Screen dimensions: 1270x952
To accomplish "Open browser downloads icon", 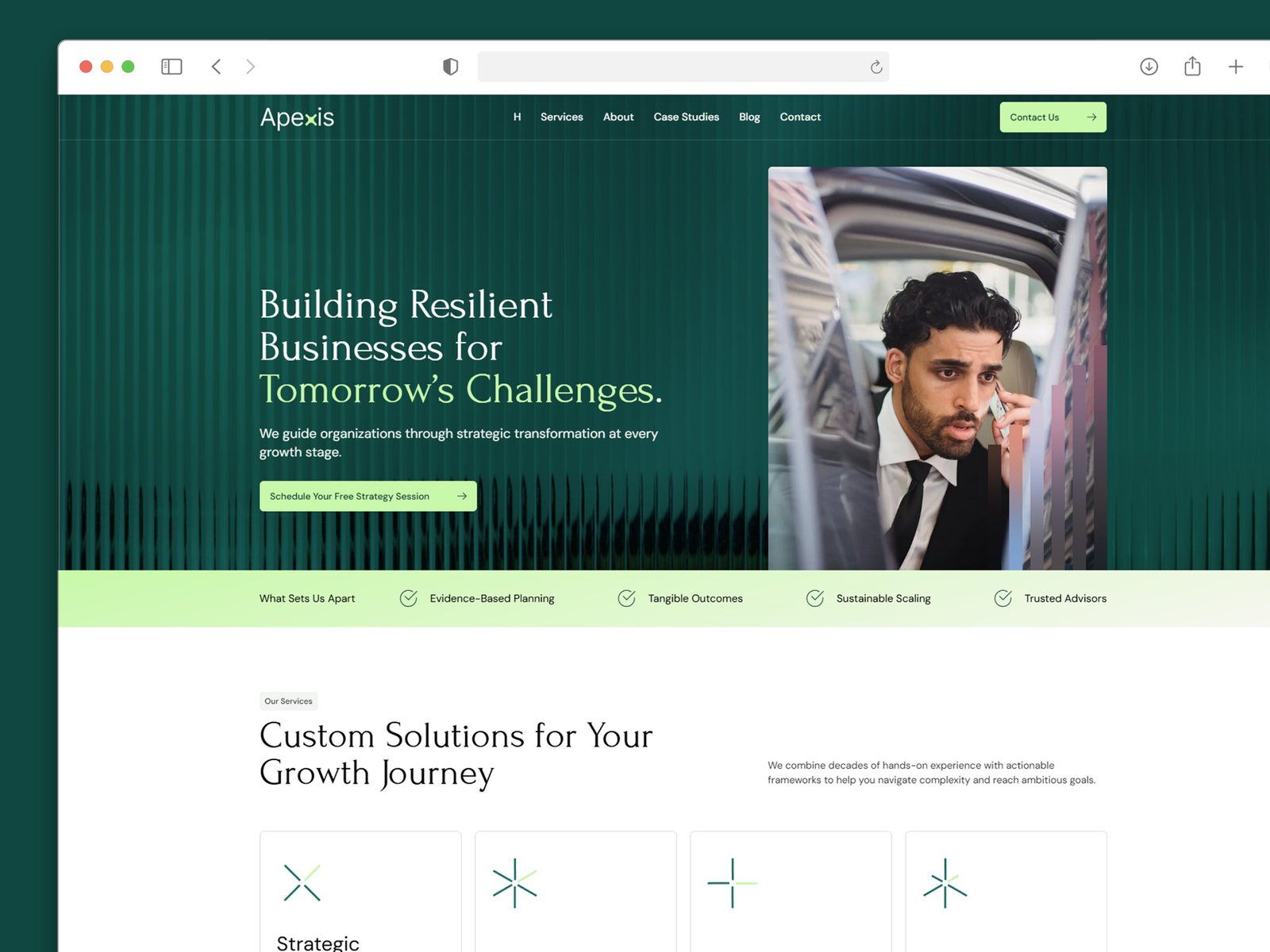I will tap(1149, 67).
